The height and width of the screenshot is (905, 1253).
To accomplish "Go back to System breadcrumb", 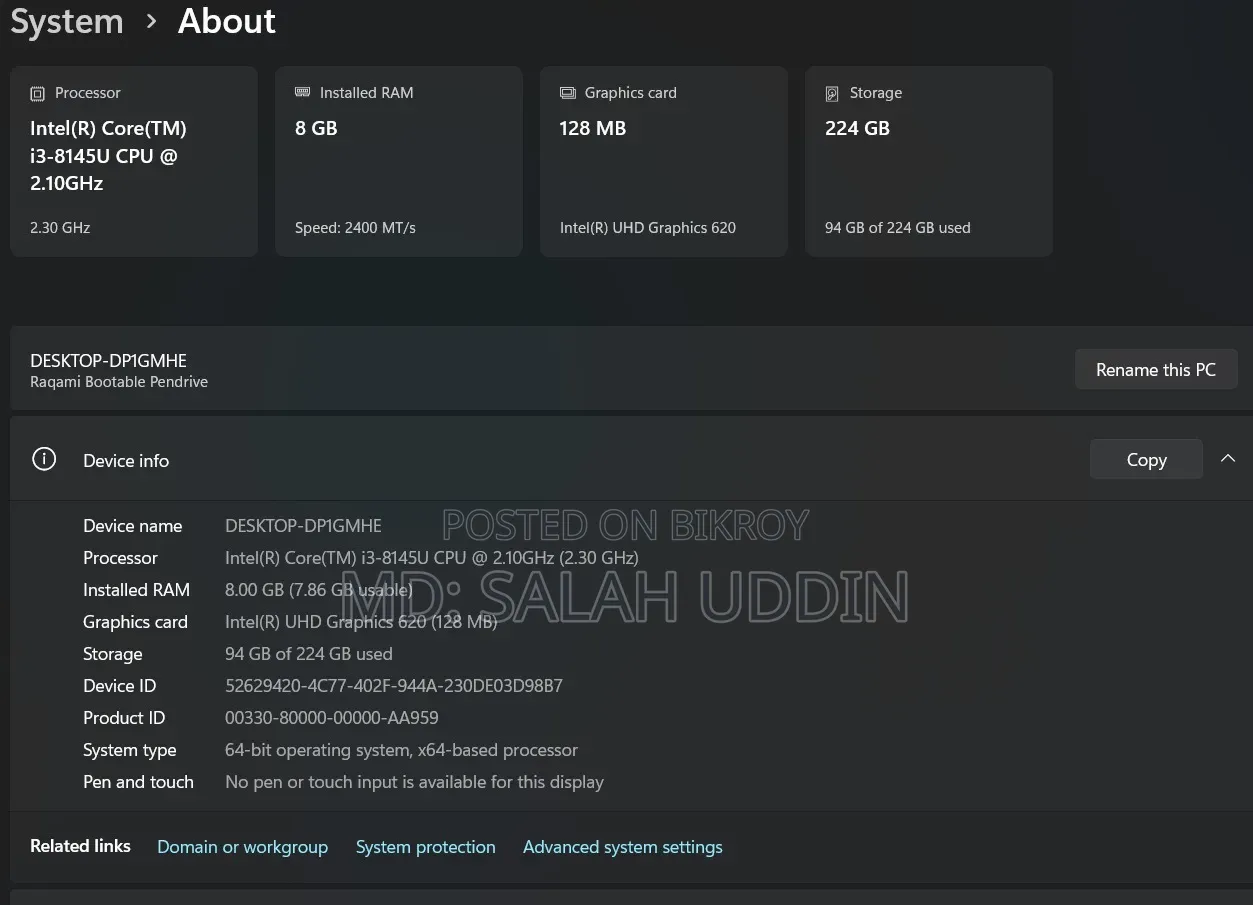I will point(67,21).
